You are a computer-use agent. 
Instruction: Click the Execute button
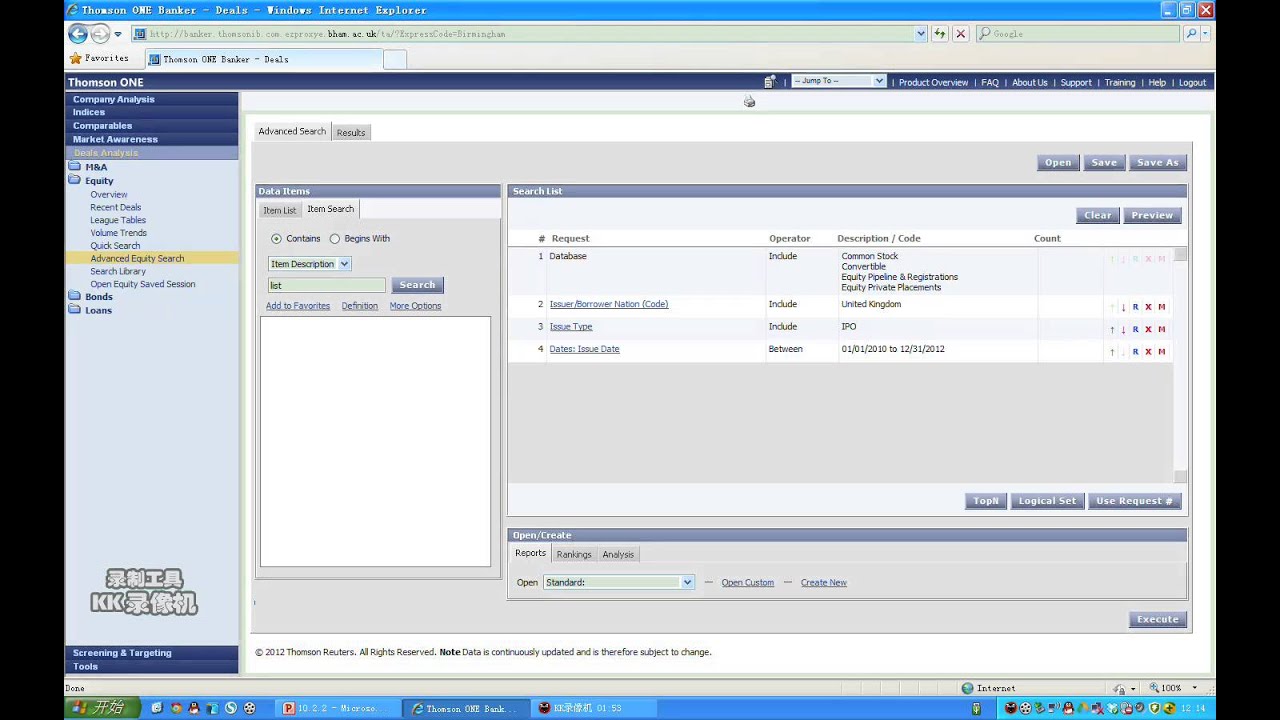click(1157, 619)
